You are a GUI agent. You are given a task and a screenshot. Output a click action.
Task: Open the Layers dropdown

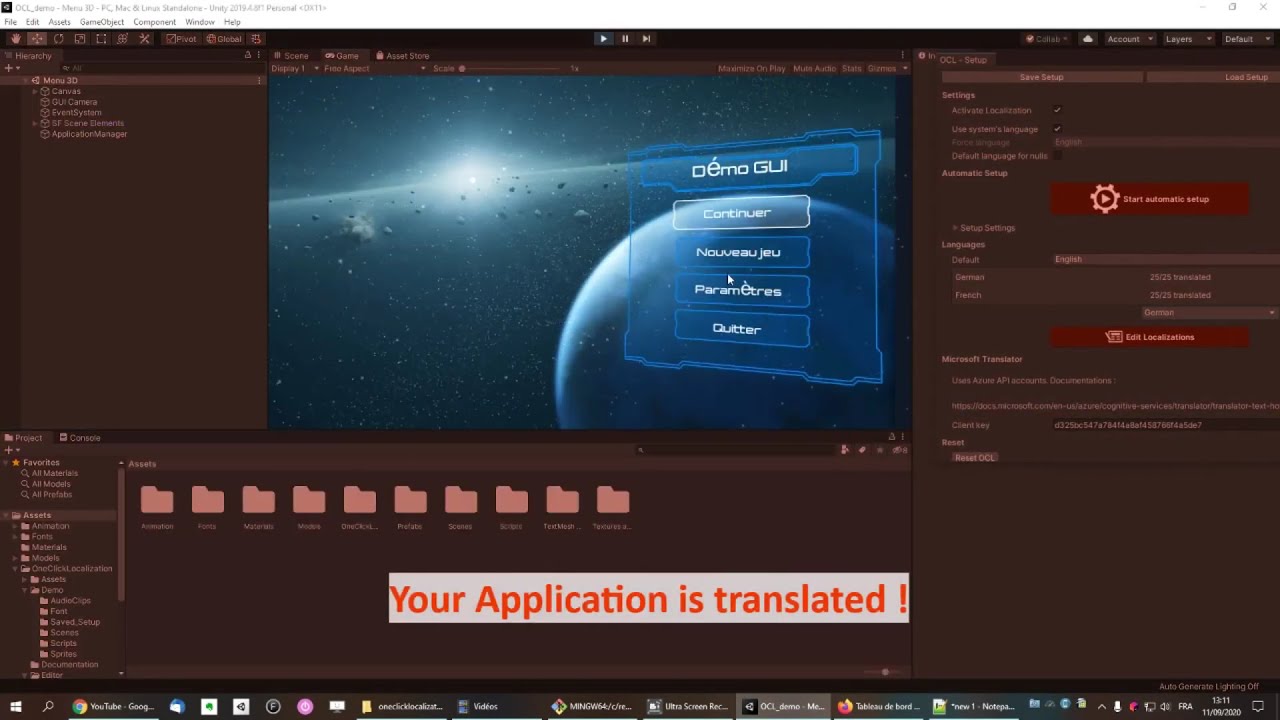1187,39
